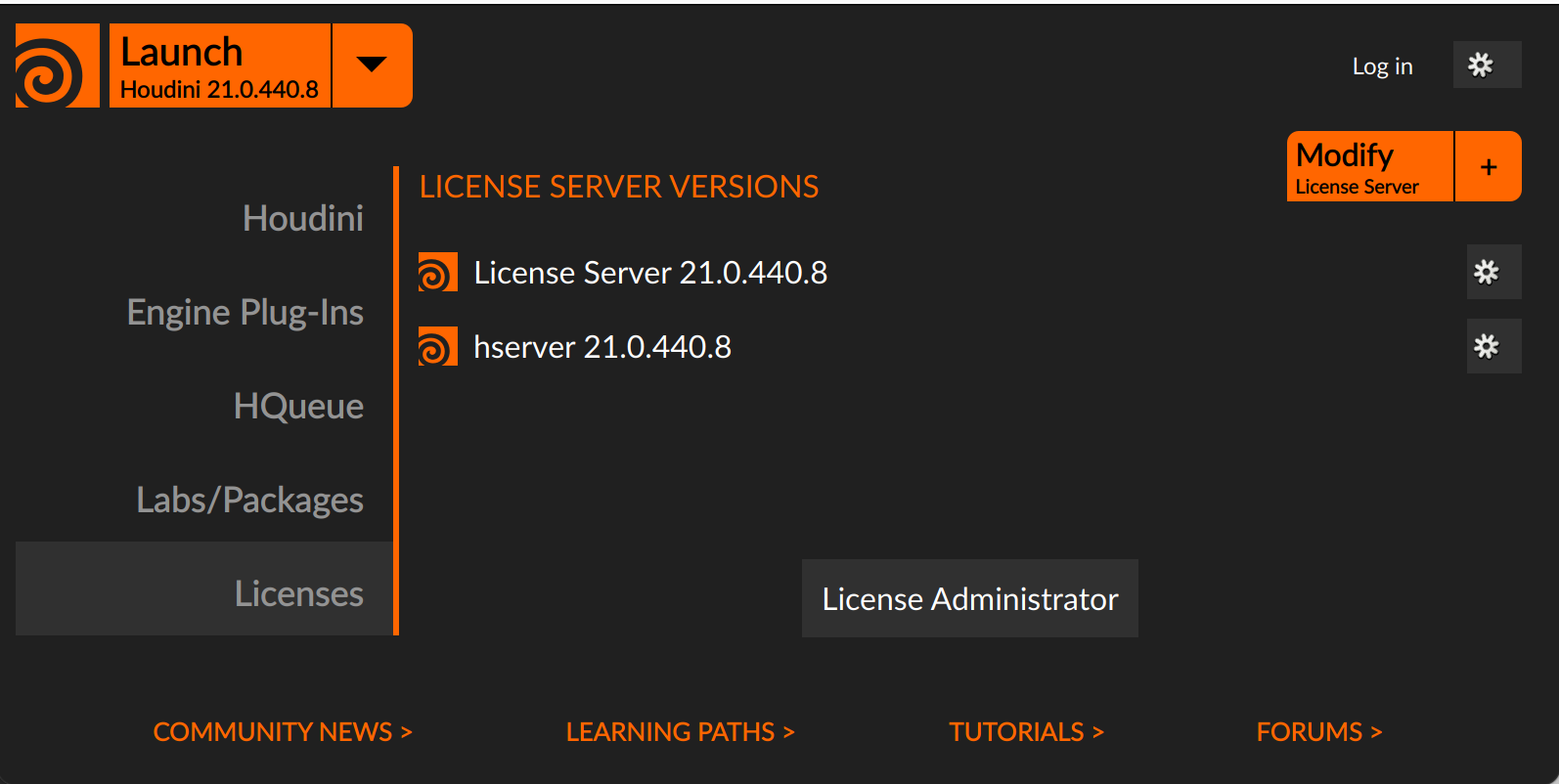Open the Tutorials link
Image resolution: width=1559 pixels, height=784 pixels.
pos(1026,731)
